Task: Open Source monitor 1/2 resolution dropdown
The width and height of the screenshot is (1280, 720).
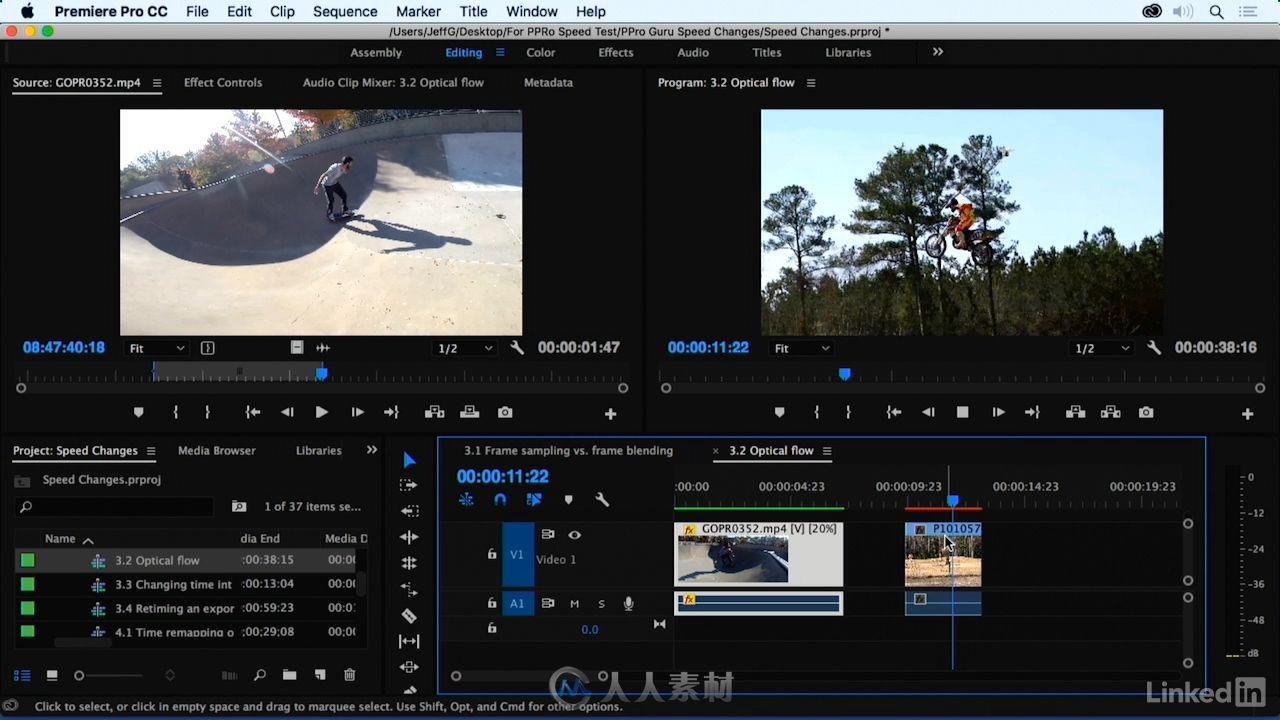Action: coord(465,348)
